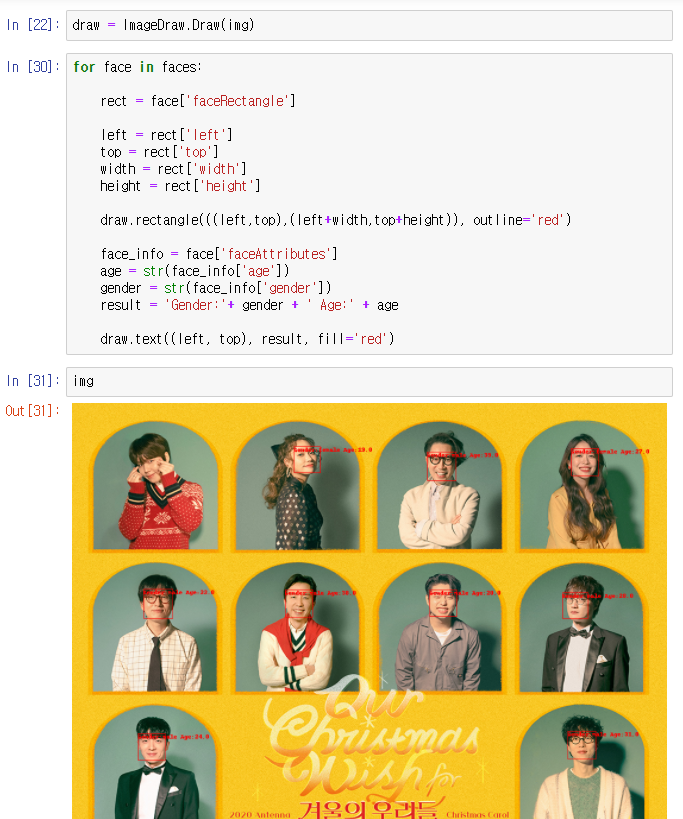Click the draw = ImageDraw.Draw(img) code cell
Viewport: 683px width, 819px height.
point(369,25)
